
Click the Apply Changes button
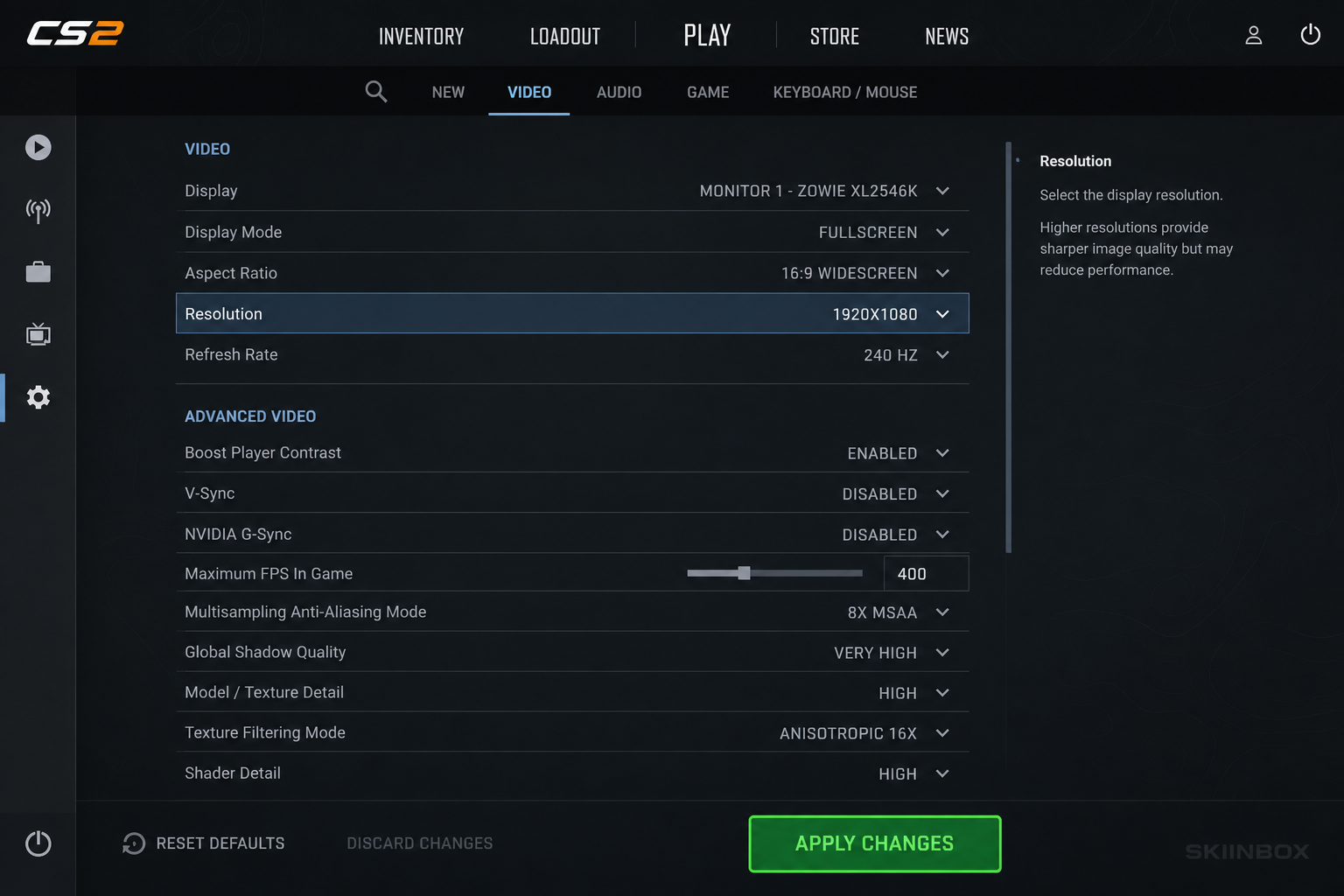(875, 843)
